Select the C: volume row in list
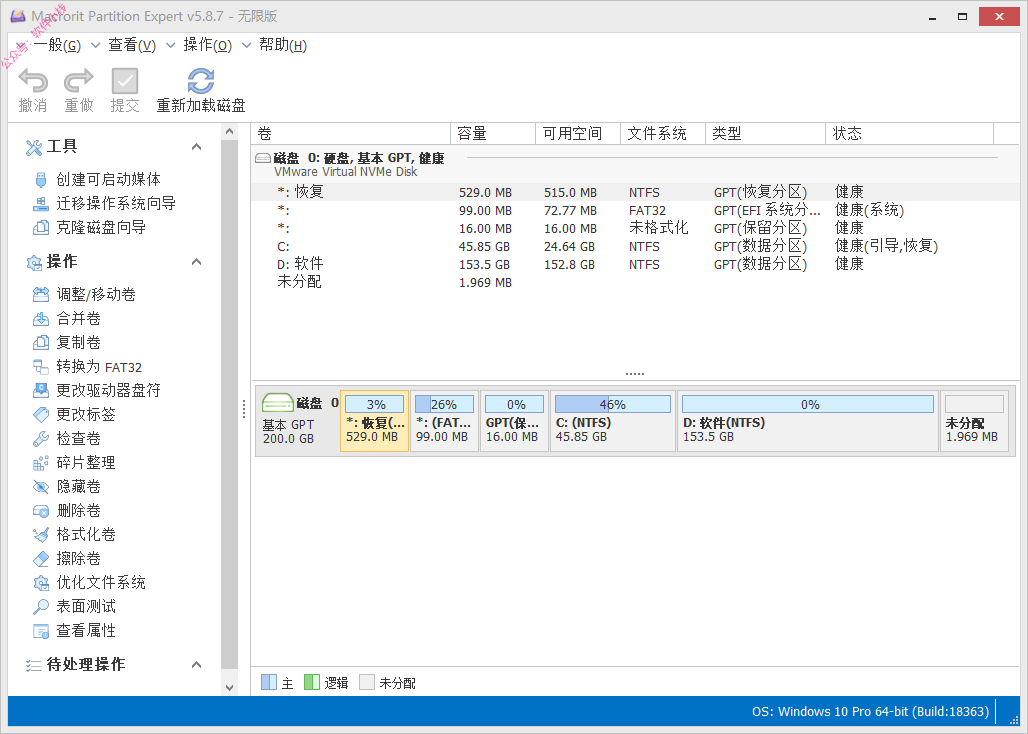 [x=636, y=247]
